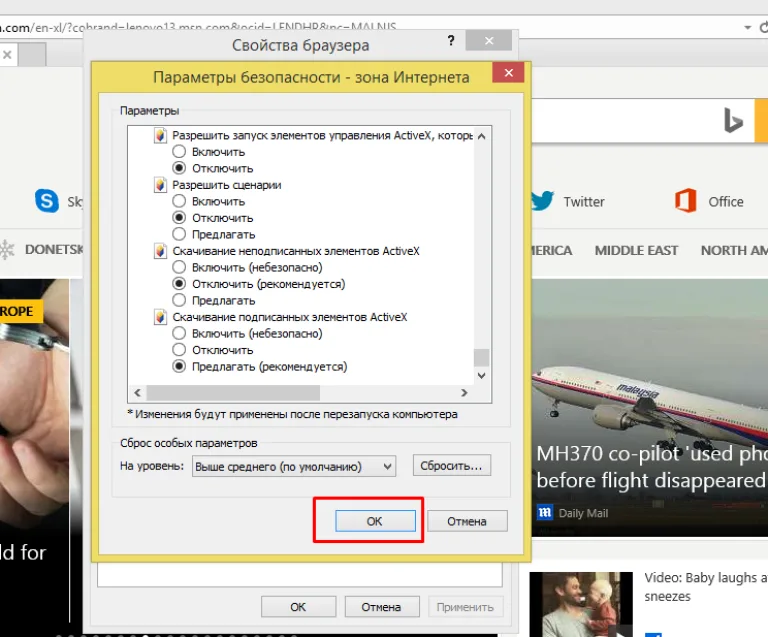Click icon beside Разрешить сценарии
This screenshot has width=768, height=637.
(160, 185)
